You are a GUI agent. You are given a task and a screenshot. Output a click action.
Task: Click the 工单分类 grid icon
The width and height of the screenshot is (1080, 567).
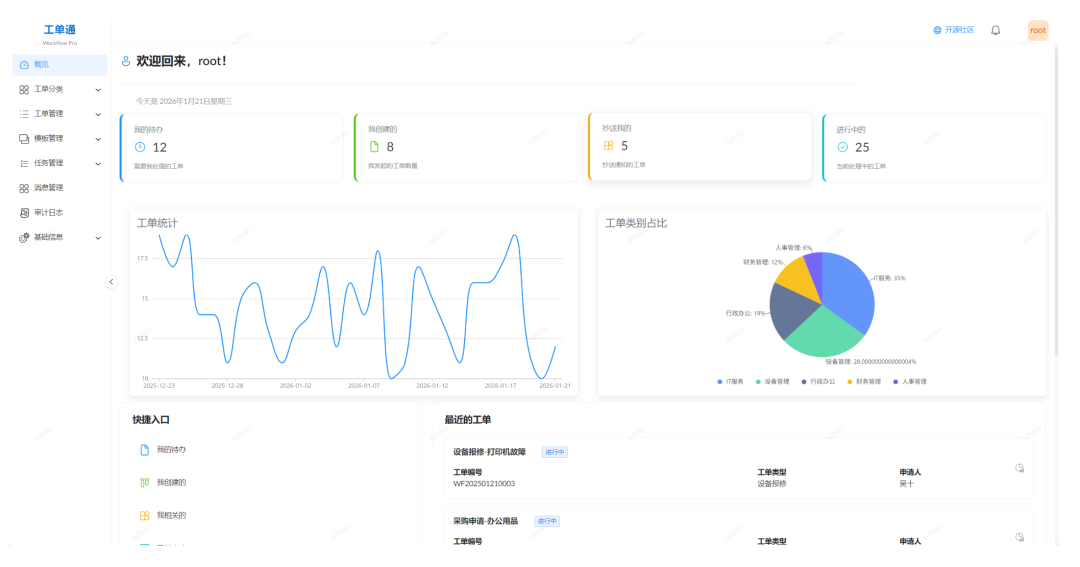click(x=24, y=90)
